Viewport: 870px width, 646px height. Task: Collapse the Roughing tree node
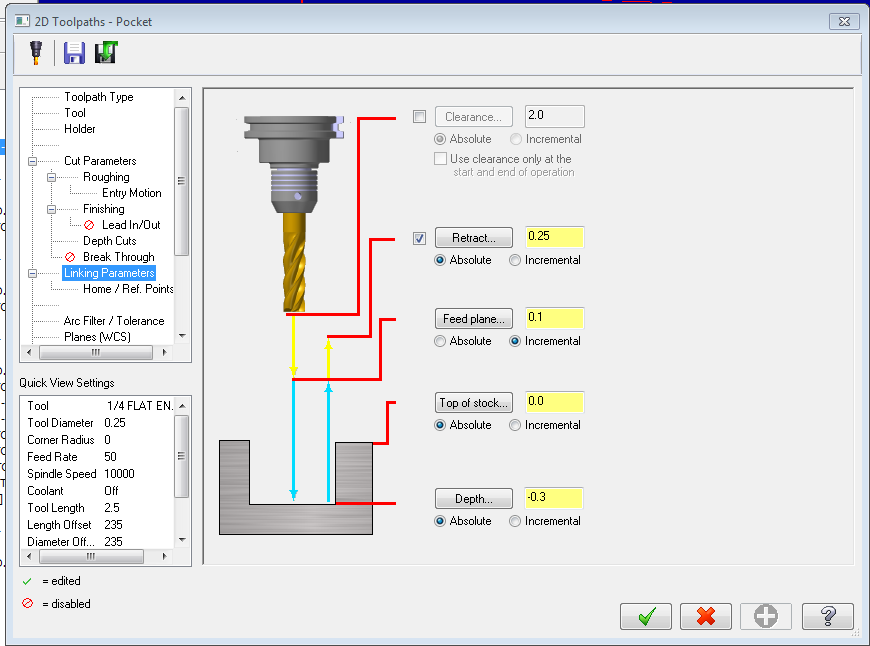pyautogui.click(x=51, y=177)
